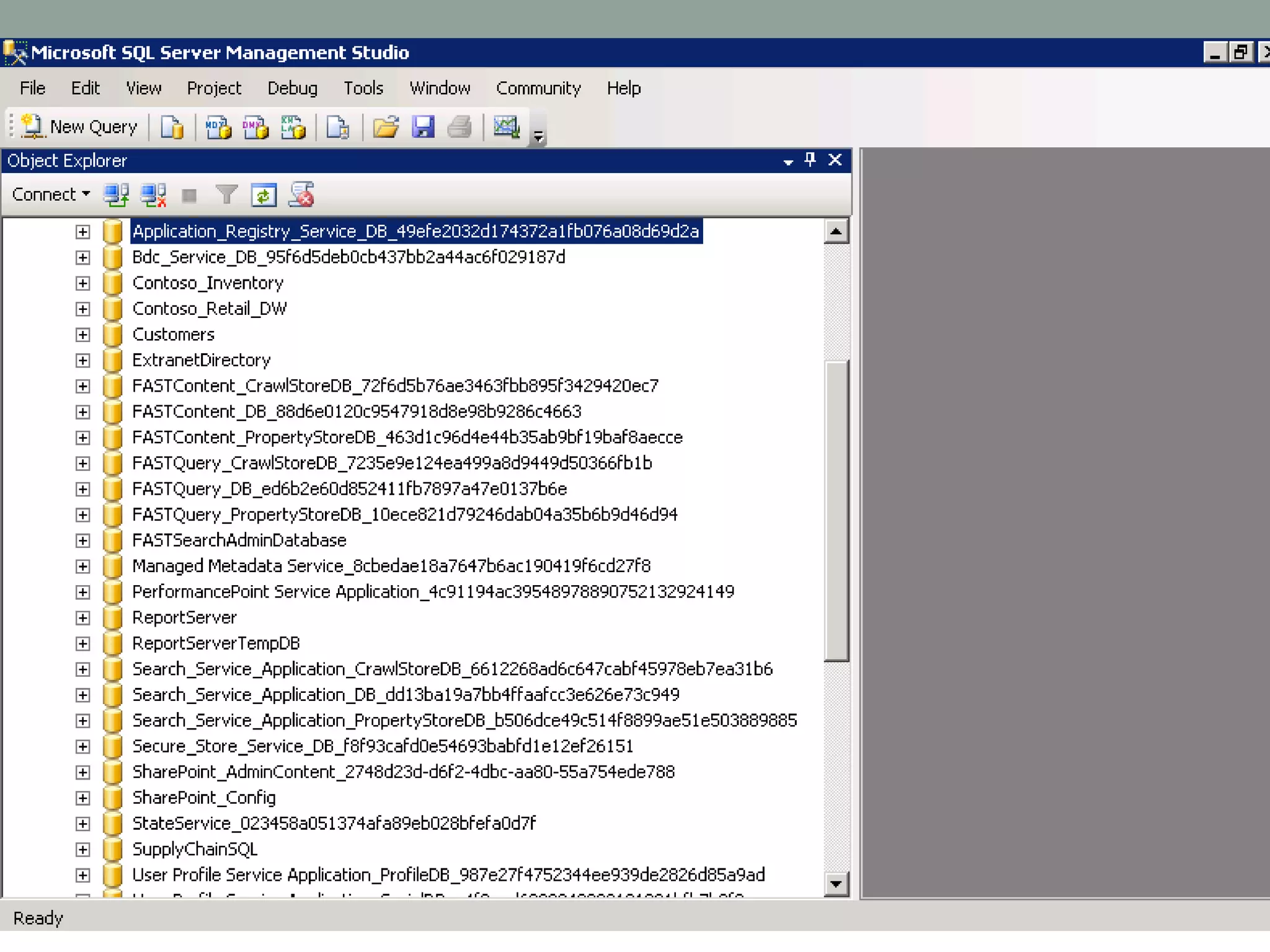Select the User Profile Service Application_ProfileDB database
Viewport: 1270px width, 952px height.
pos(448,875)
